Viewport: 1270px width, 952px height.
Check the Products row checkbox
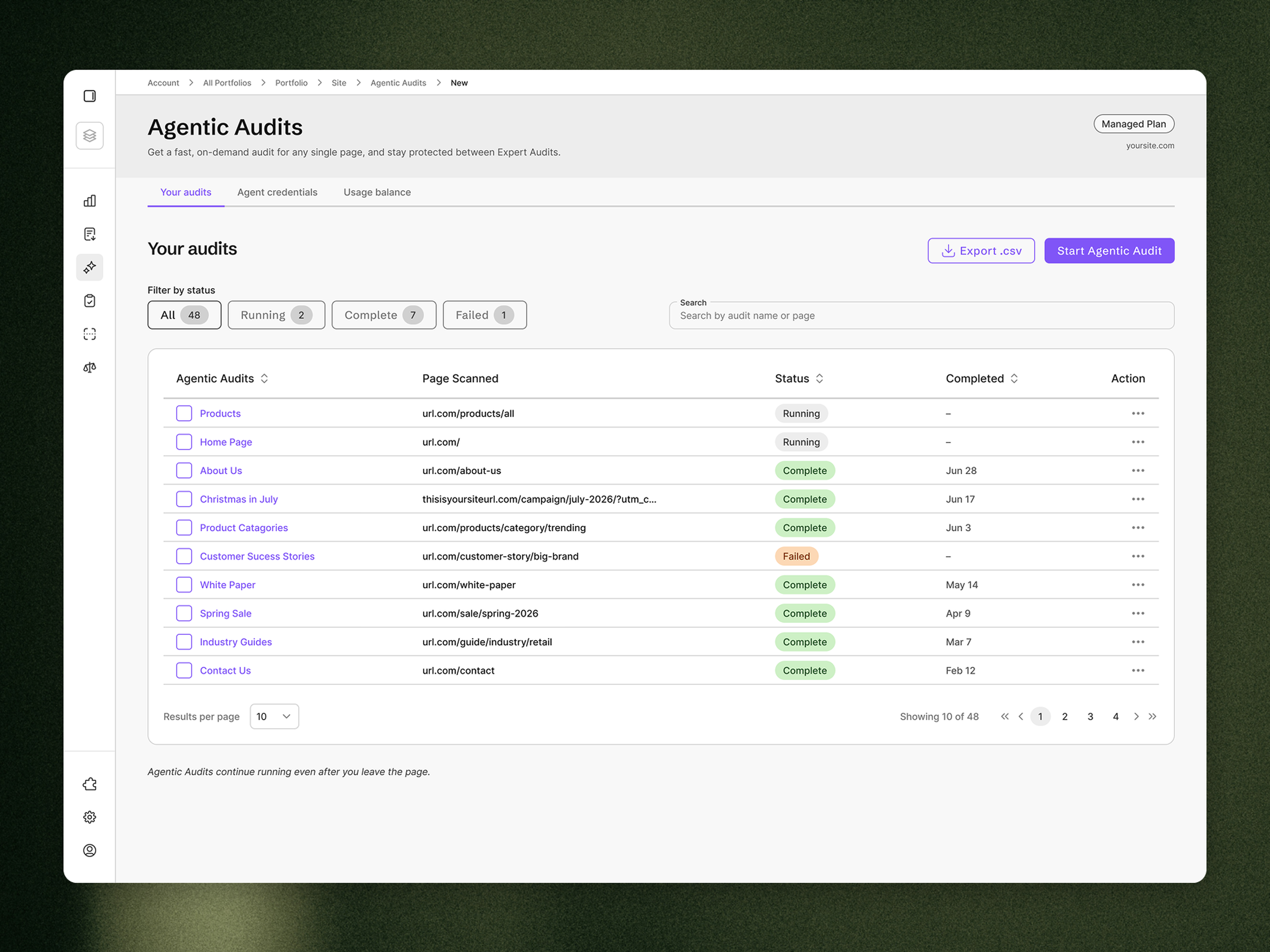coord(184,413)
